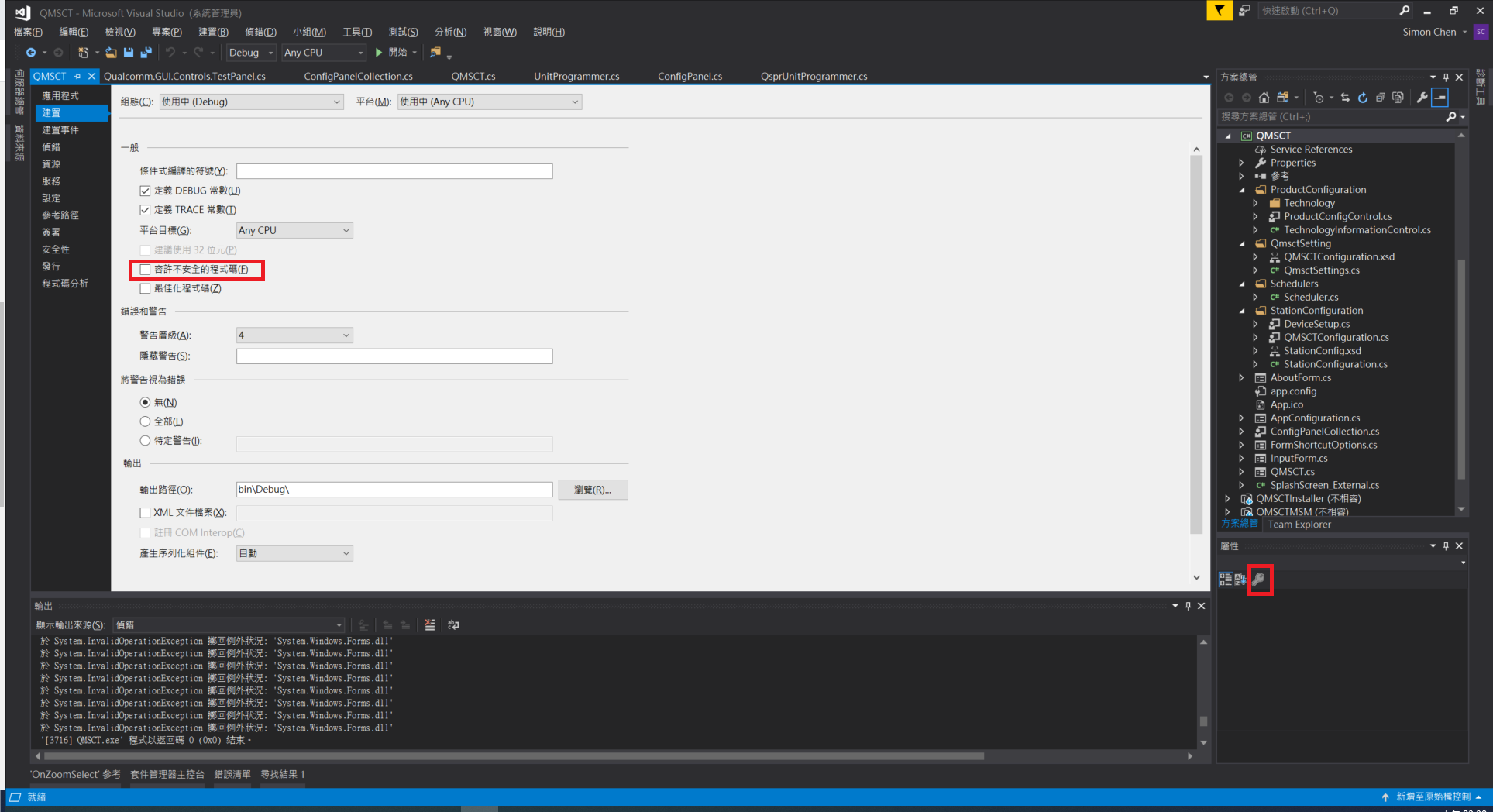Select the 無 radio button

145,403
